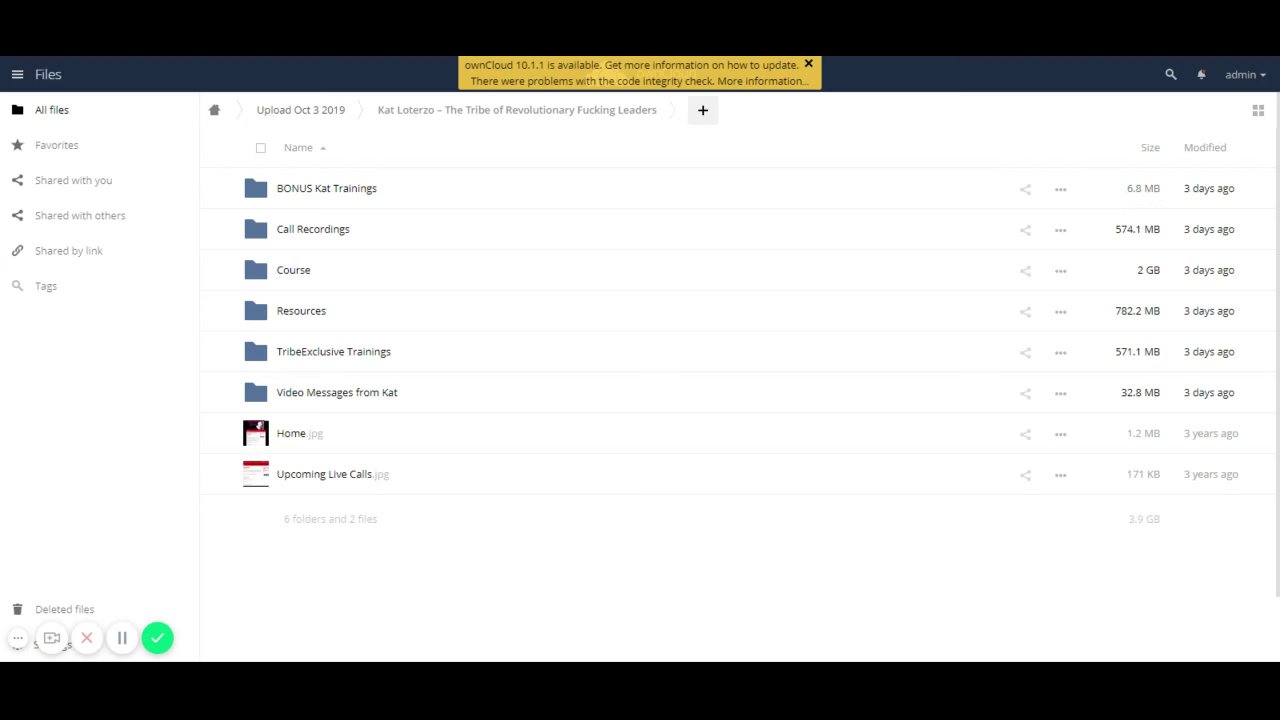
Task: Share Video Messages from Kat folder
Action: tap(1025, 394)
